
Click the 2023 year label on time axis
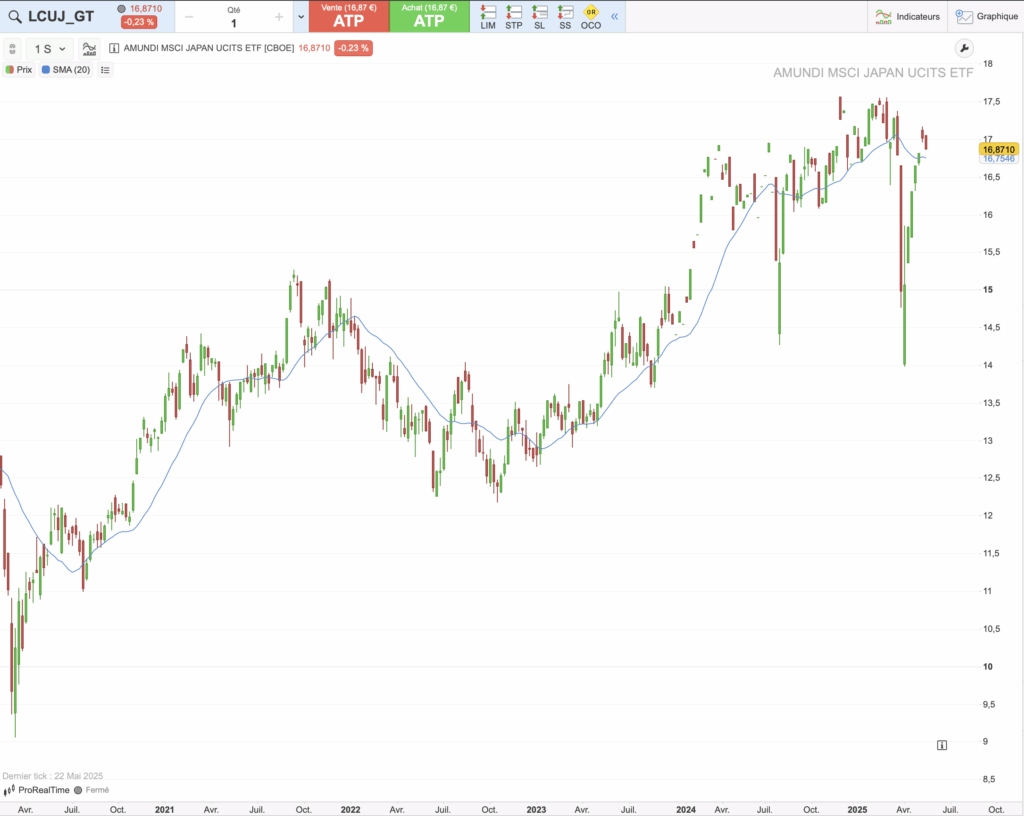click(536, 809)
